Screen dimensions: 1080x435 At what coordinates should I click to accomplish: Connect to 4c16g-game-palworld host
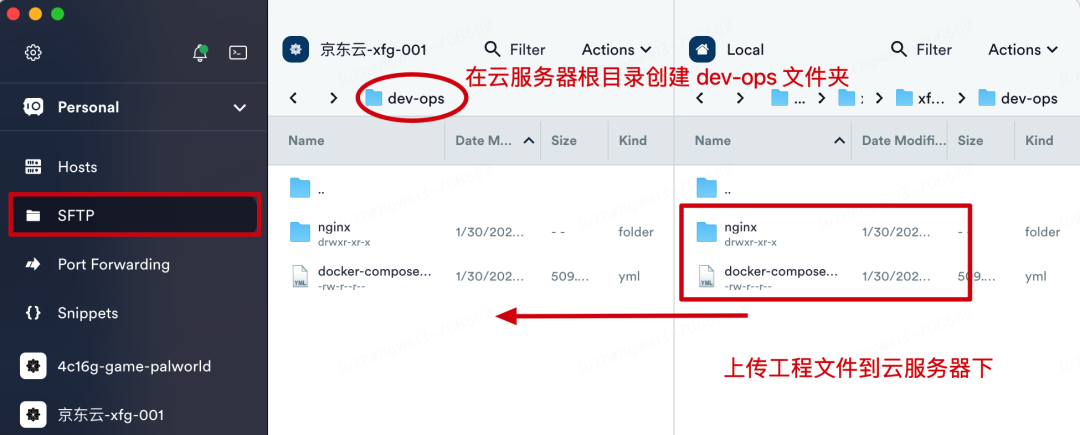[x=134, y=366]
